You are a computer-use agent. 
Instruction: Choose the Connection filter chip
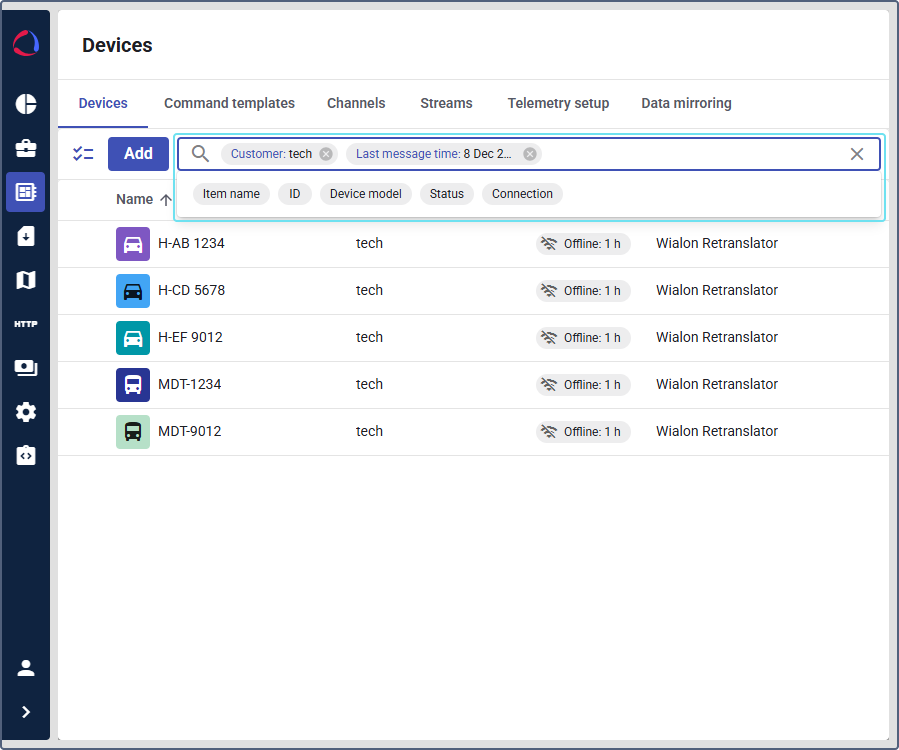point(522,194)
